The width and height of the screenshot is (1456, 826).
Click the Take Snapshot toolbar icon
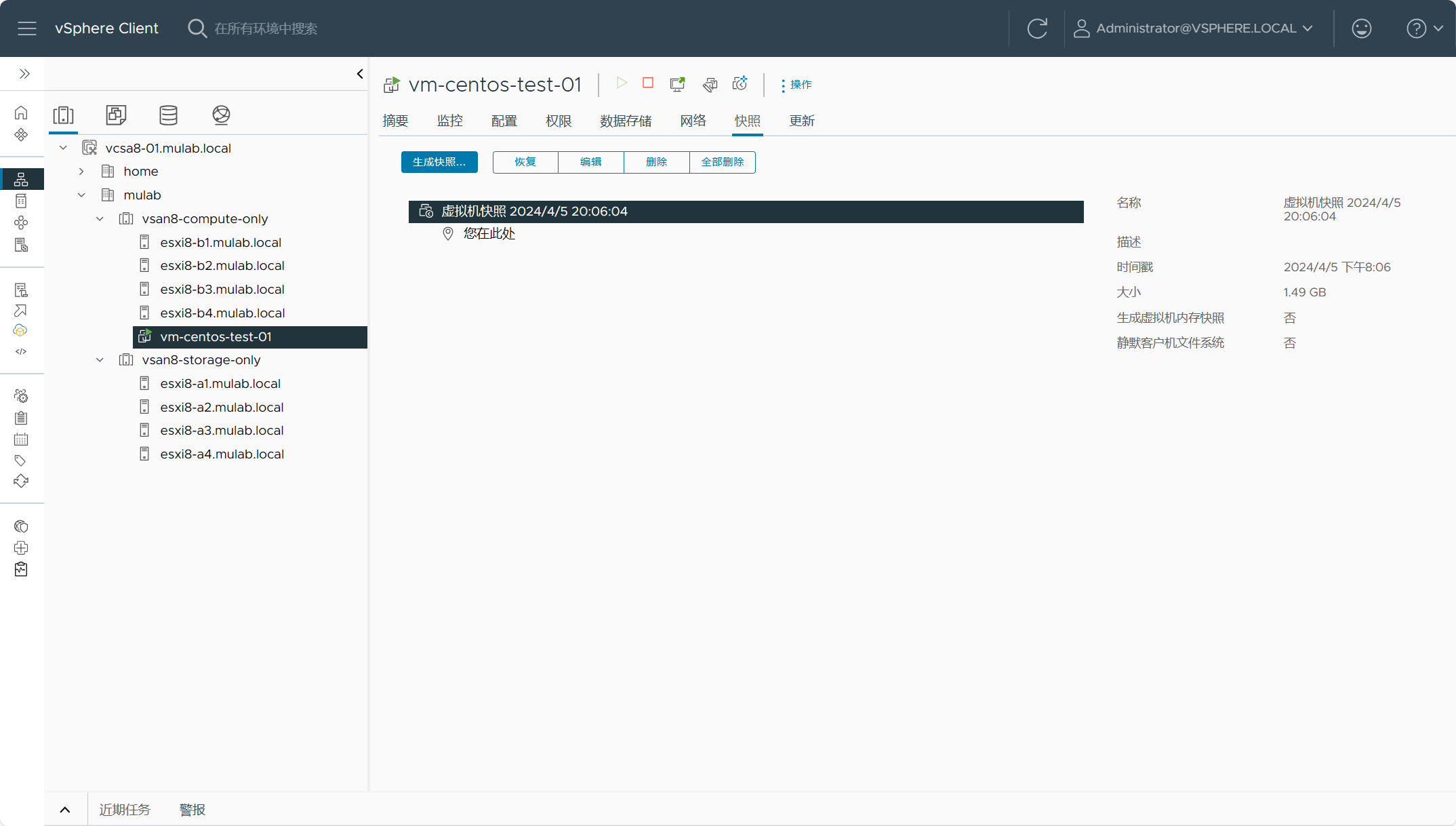[x=740, y=83]
